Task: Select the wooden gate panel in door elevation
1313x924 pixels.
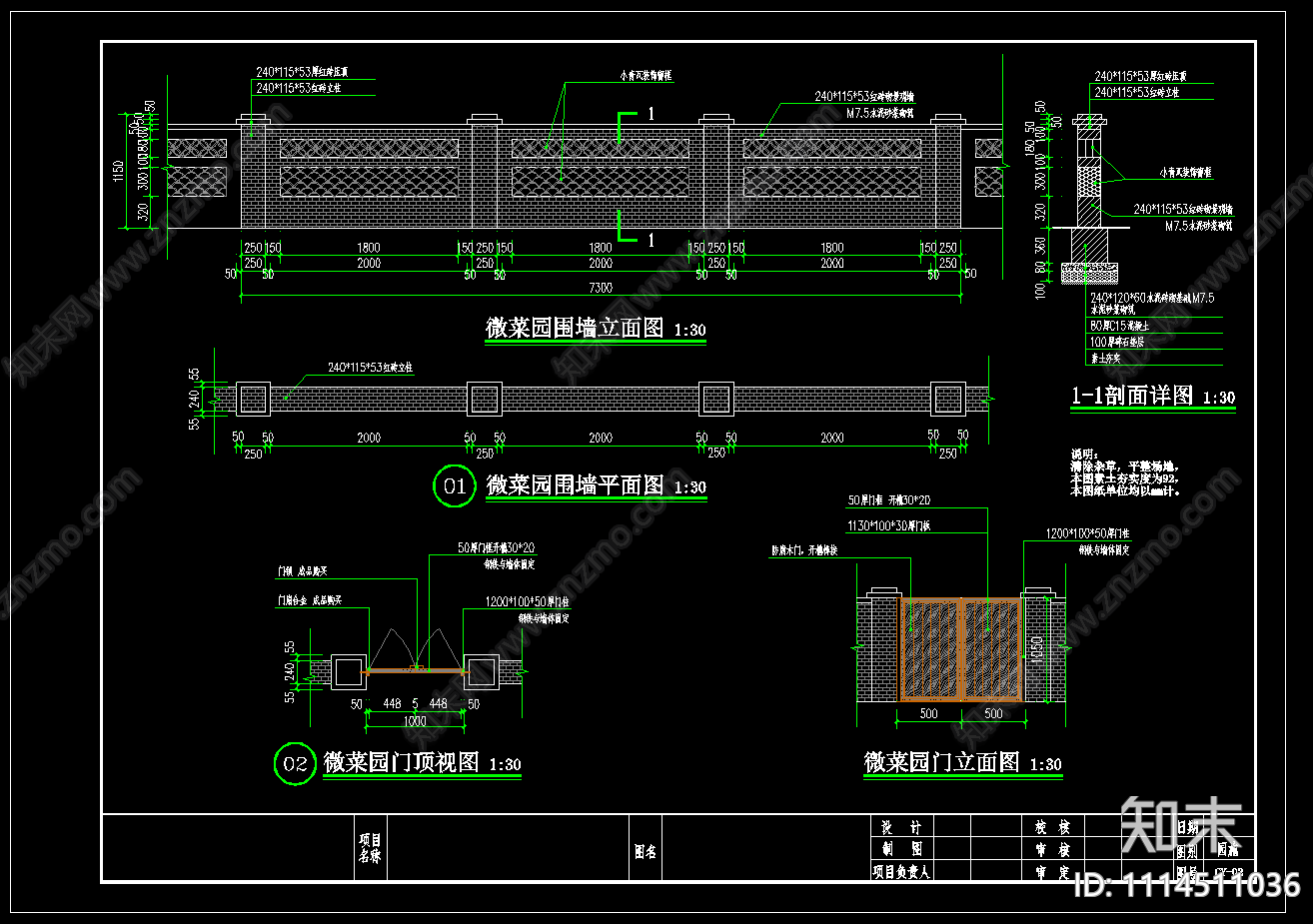Action: 961,648
